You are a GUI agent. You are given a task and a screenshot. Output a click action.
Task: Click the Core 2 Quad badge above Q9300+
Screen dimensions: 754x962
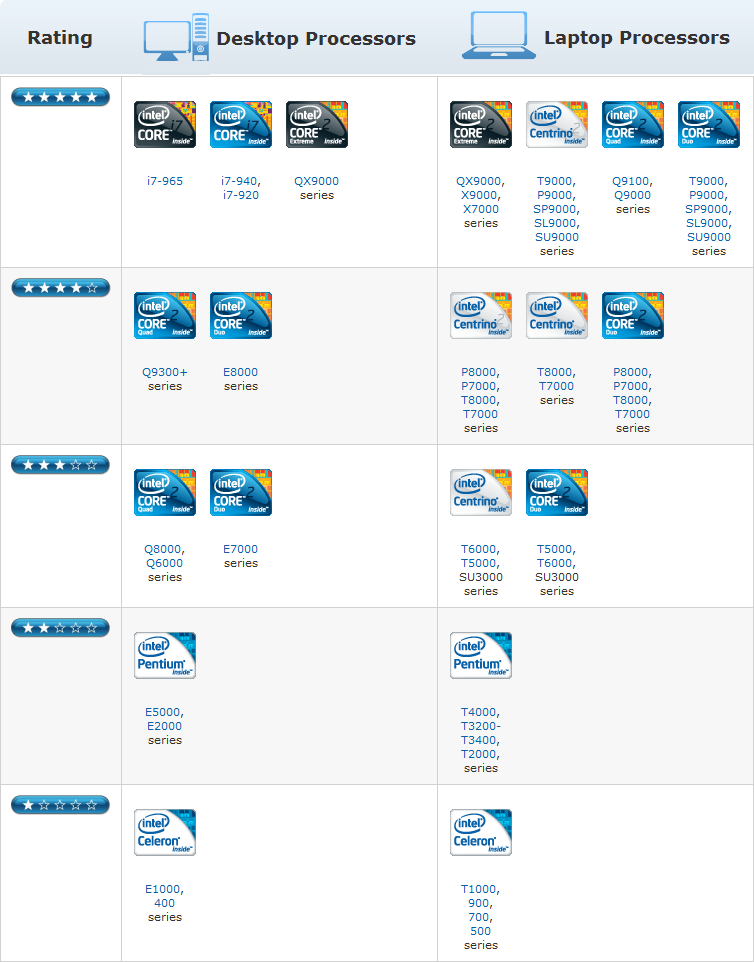164,315
